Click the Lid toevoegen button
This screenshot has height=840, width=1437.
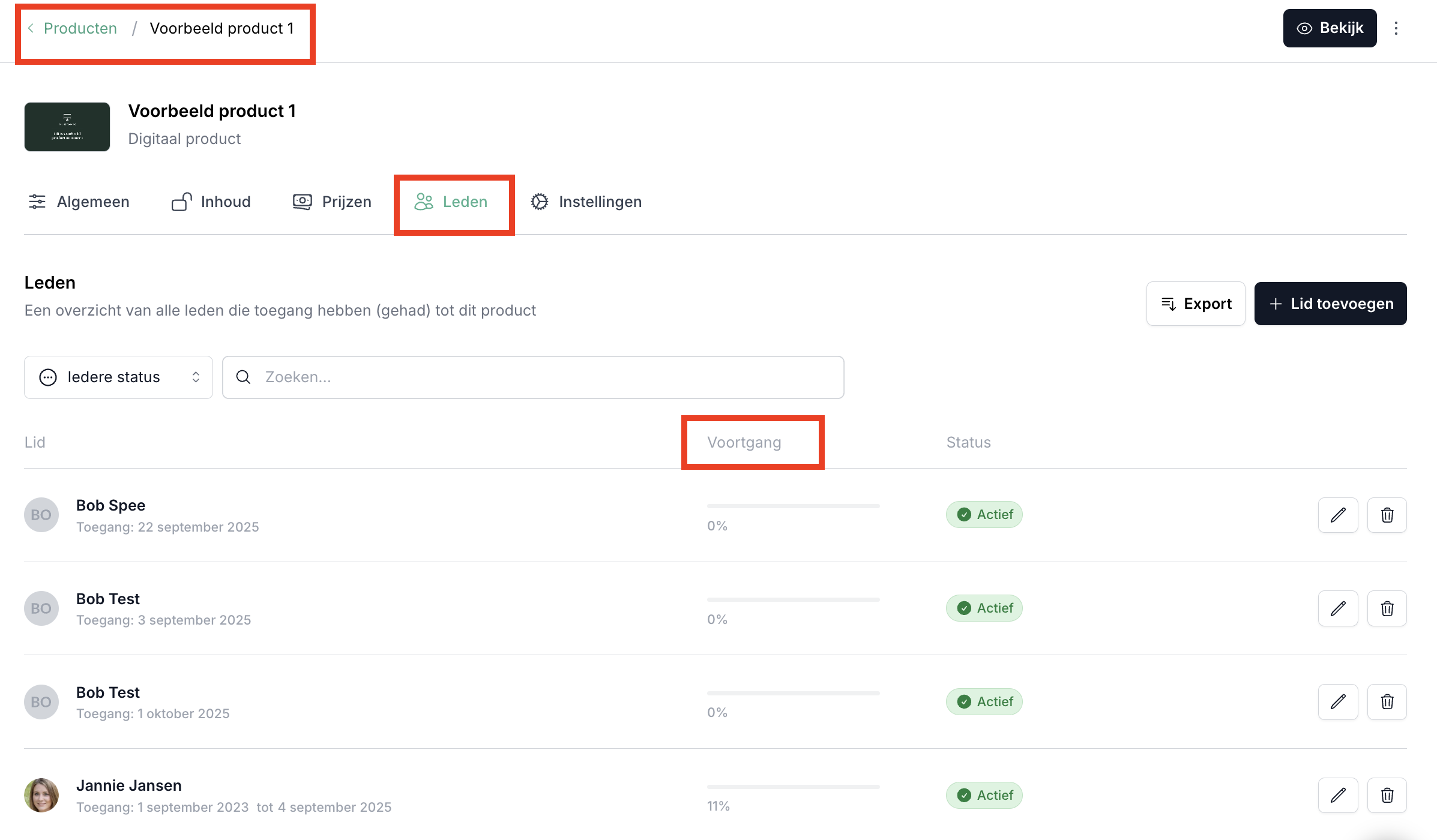(x=1330, y=304)
